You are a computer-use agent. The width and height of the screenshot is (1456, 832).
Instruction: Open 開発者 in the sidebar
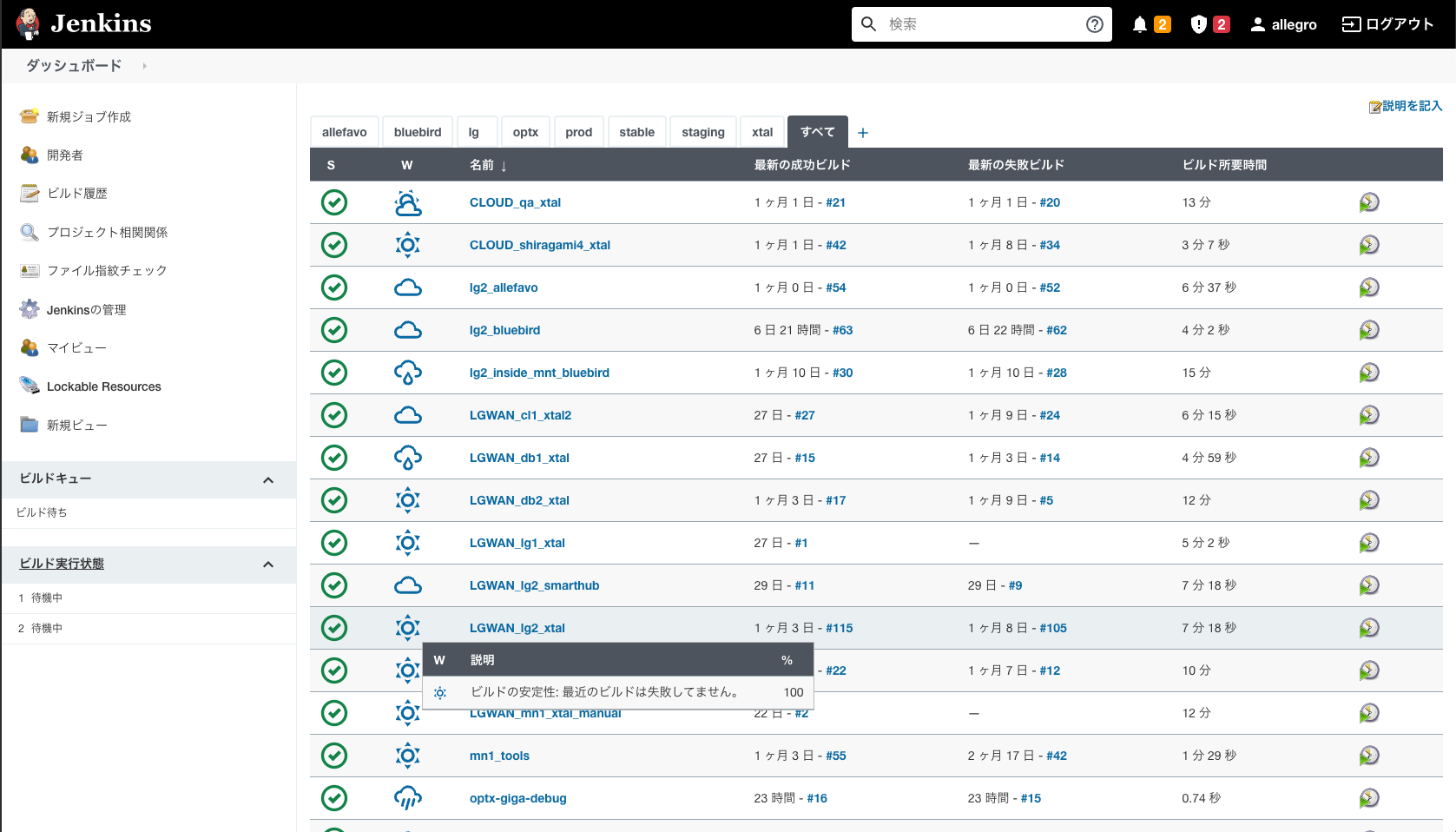pyautogui.click(x=65, y=155)
